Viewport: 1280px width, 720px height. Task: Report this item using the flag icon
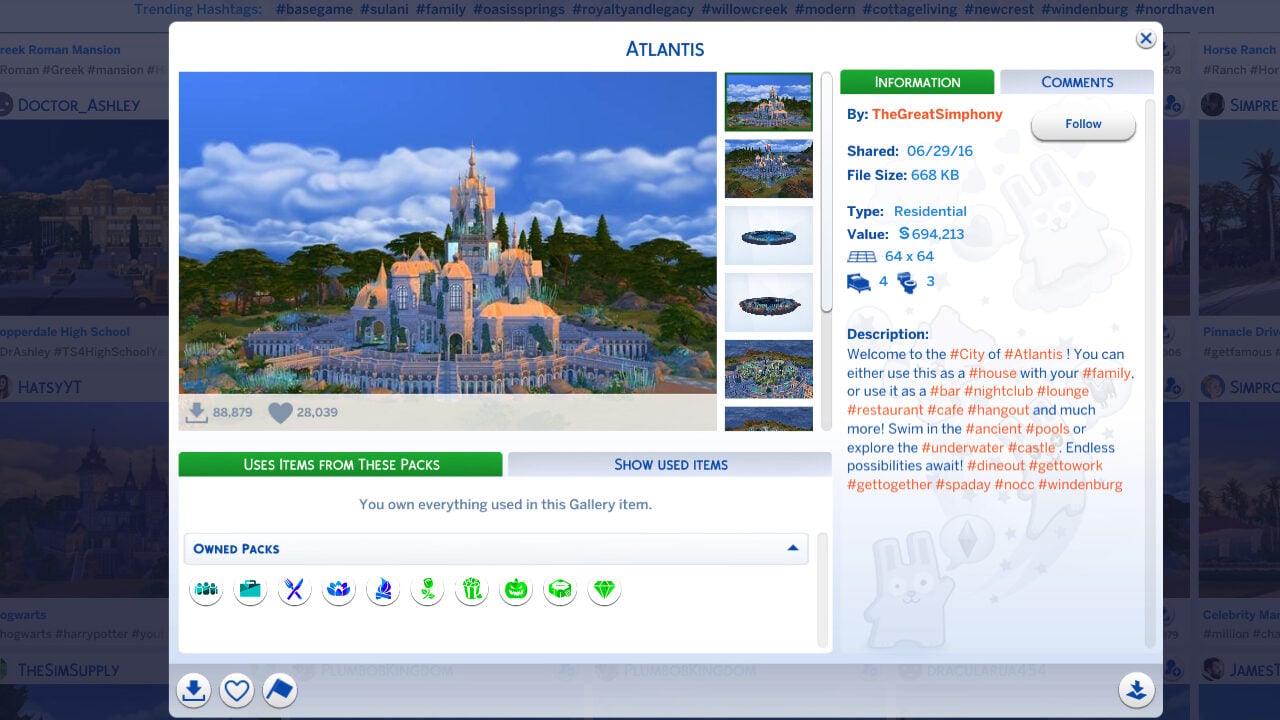tap(280, 690)
